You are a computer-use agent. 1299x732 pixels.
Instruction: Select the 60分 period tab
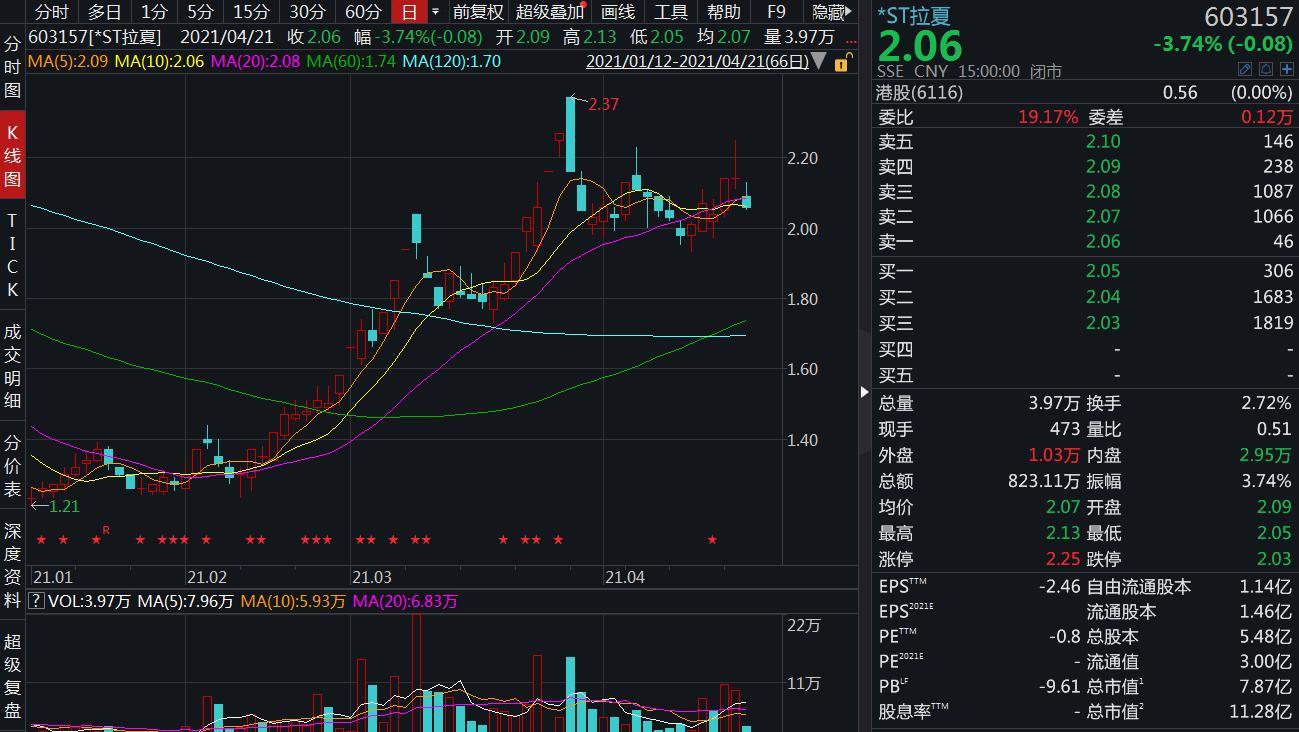[363, 12]
